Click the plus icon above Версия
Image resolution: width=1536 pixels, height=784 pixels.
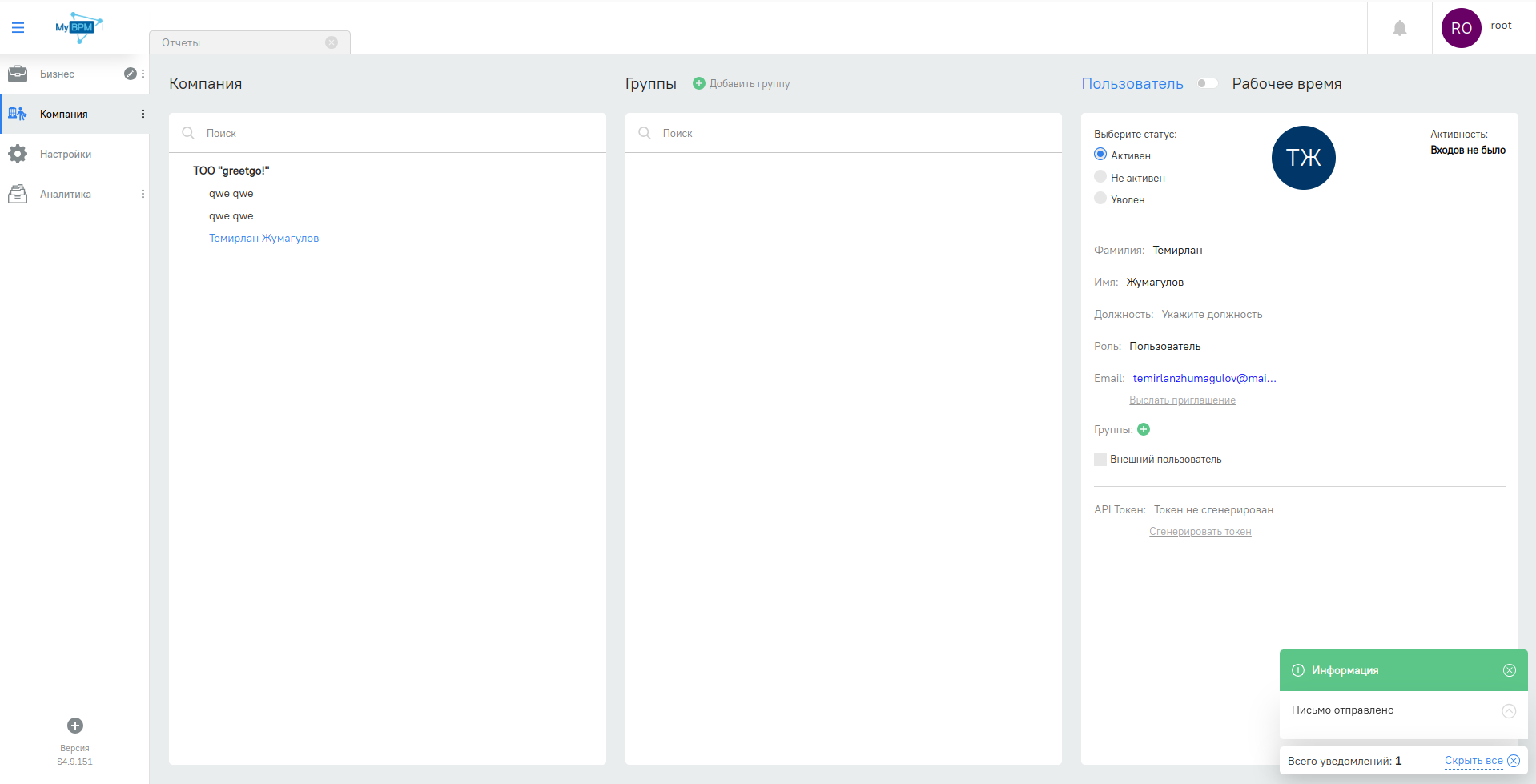click(x=75, y=726)
